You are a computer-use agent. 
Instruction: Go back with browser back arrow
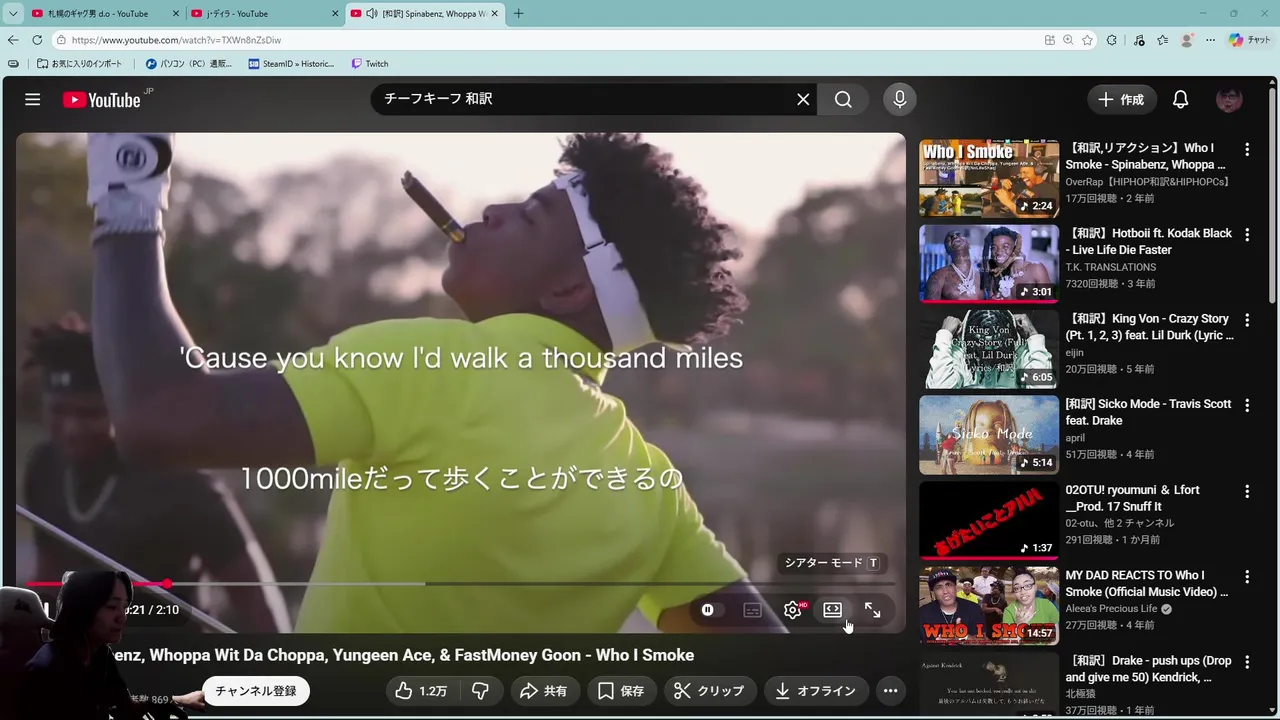13,40
